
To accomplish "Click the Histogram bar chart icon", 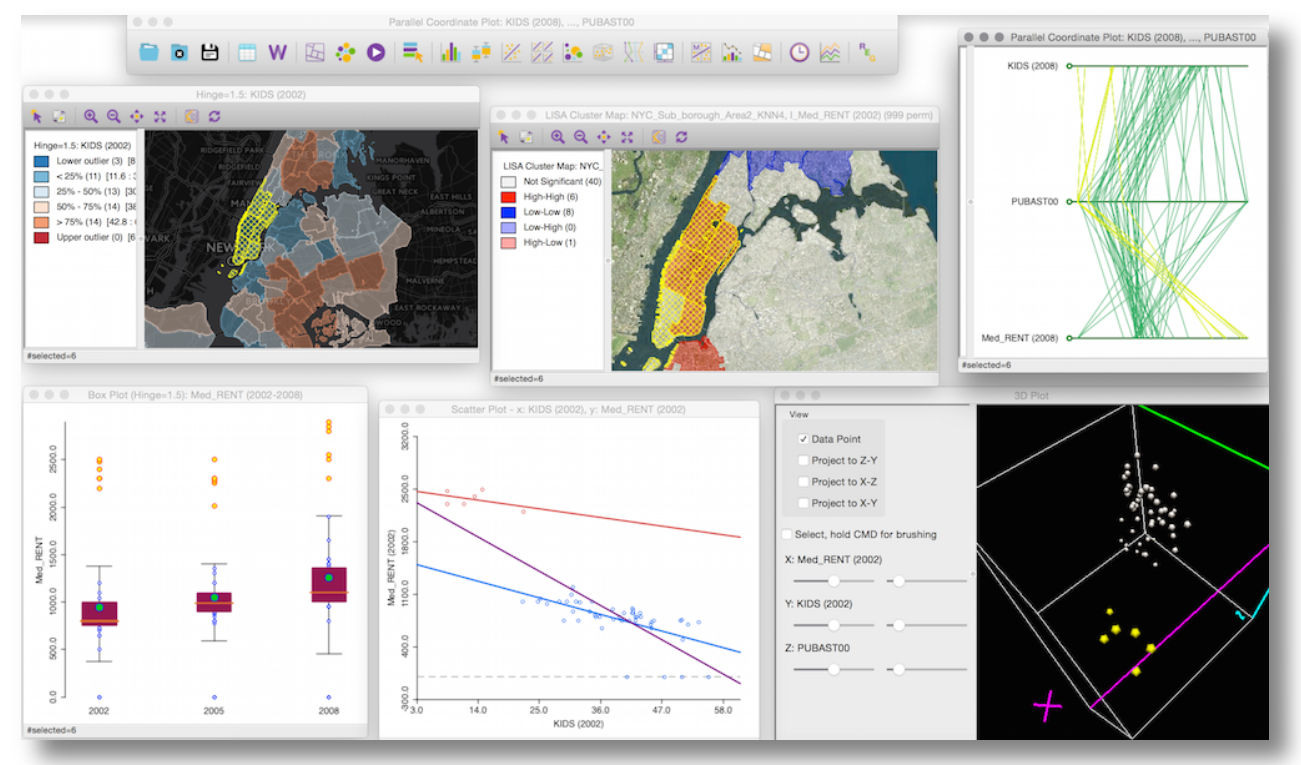I will click(x=450, y=53).
